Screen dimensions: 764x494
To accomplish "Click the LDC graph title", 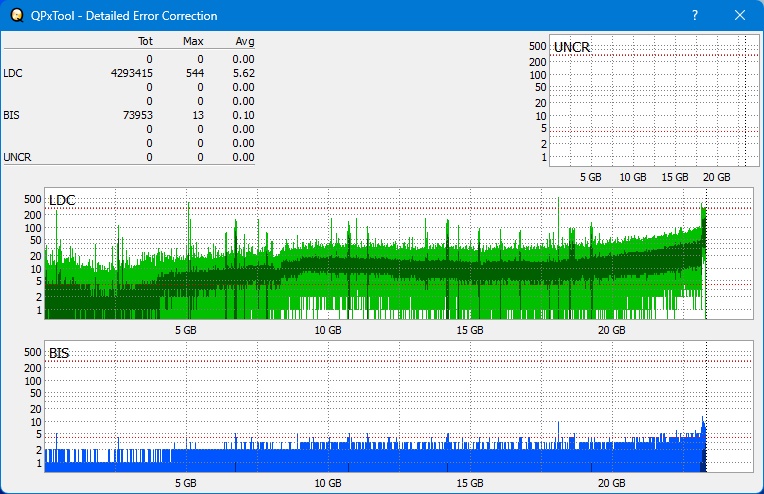I will pos(62,200).
